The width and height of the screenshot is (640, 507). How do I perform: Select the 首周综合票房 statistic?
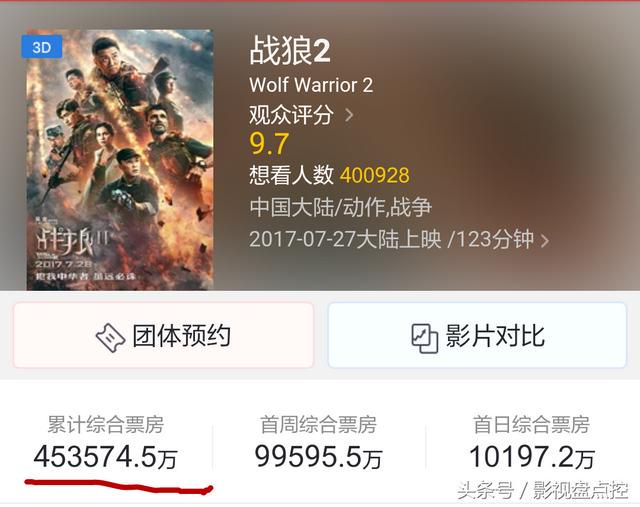pyautogui.click(x=318, y=442)
